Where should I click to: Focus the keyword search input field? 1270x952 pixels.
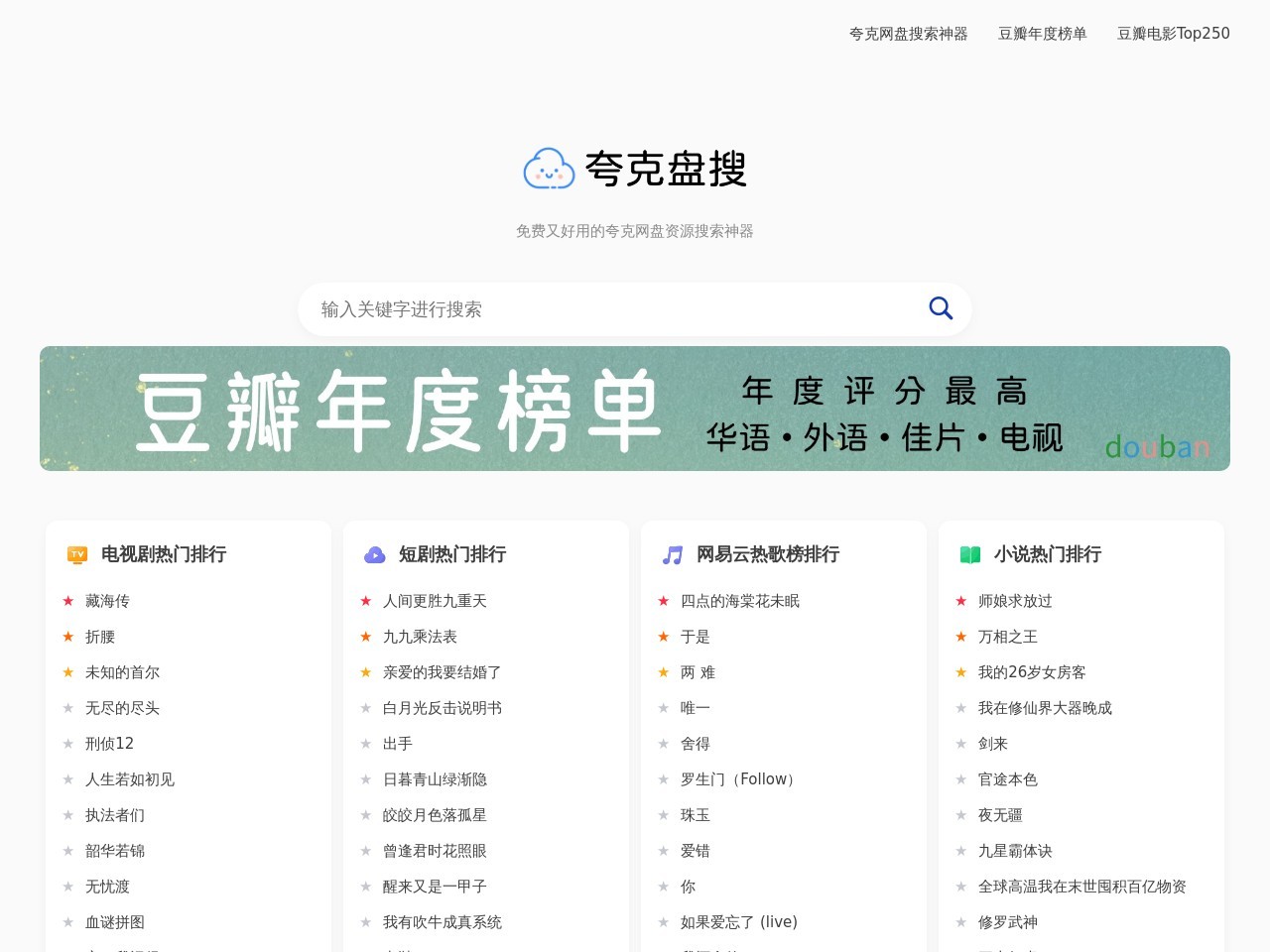pyautogui.click(x=615, y=308)
